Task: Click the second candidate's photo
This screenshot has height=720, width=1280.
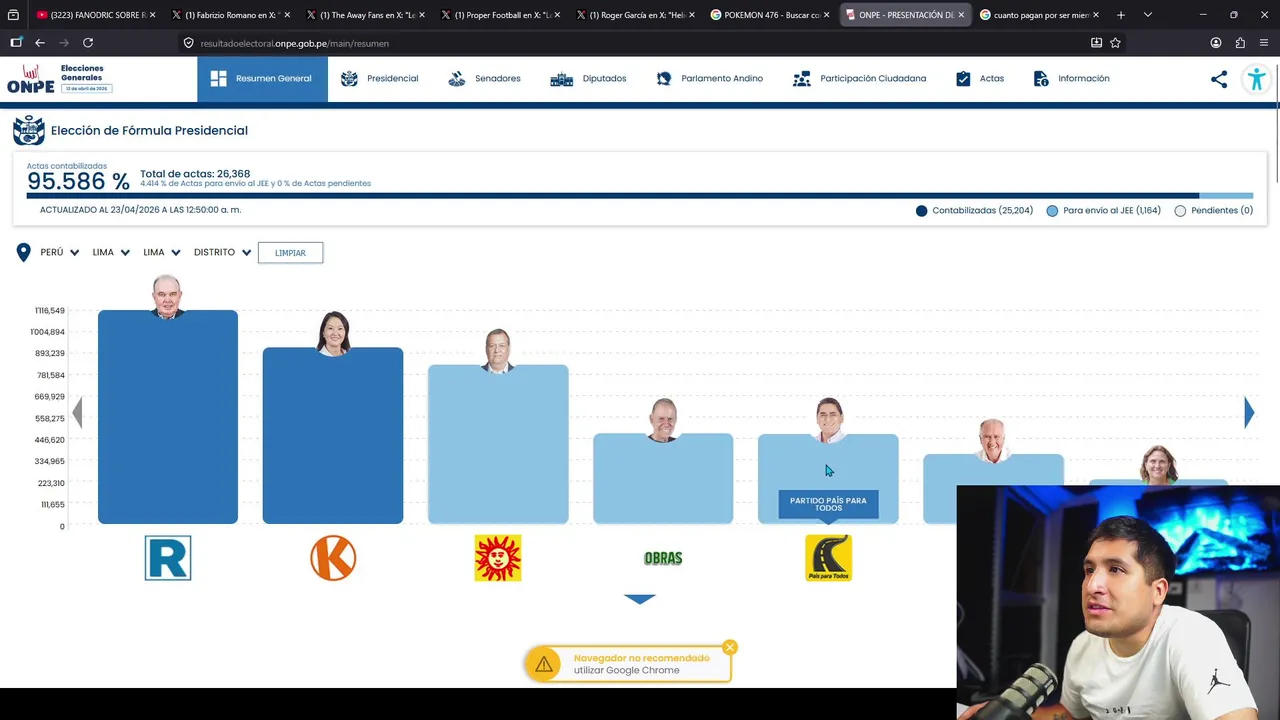Action: point(333,334)
